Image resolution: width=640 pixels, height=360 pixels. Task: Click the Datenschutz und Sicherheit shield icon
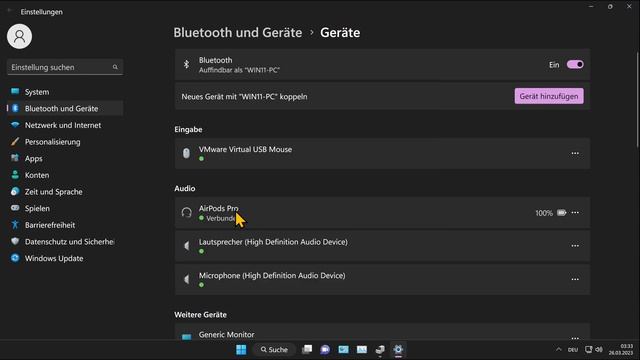15,241
